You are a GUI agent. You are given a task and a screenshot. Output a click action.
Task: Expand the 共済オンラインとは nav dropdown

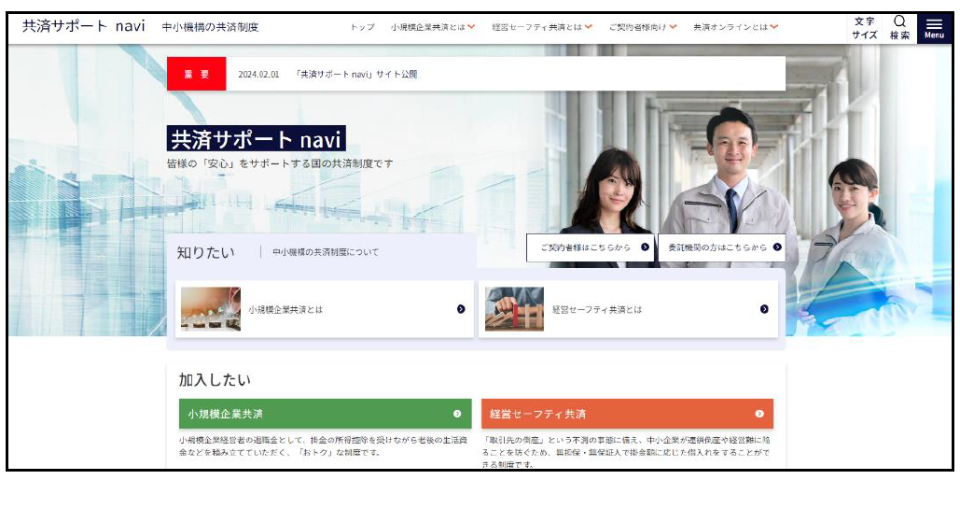click(774, 27)
